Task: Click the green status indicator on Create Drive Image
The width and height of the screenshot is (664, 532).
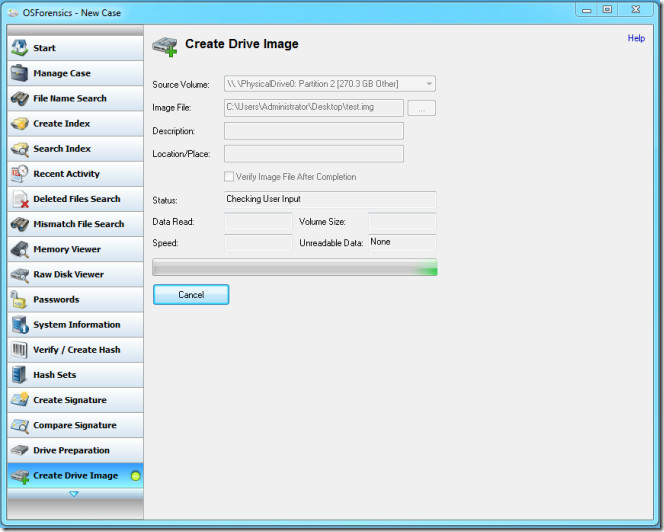Action: point(136,476)
